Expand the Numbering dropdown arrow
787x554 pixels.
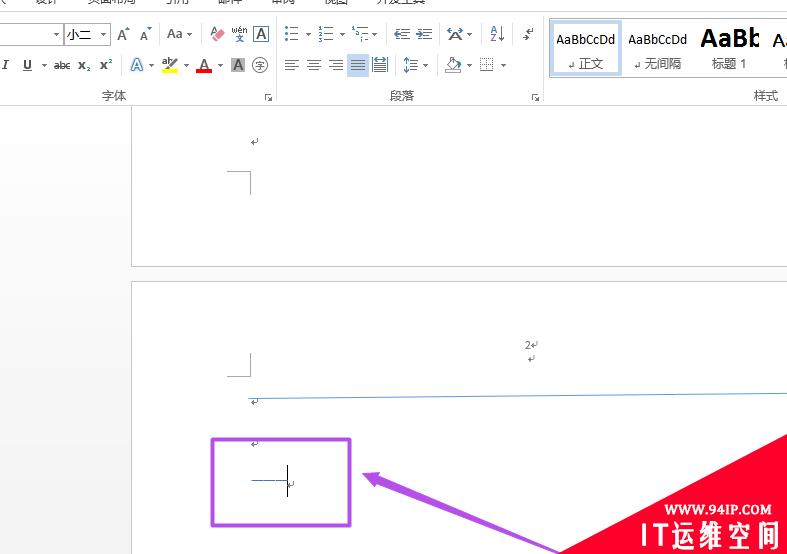tap(342, 35)
